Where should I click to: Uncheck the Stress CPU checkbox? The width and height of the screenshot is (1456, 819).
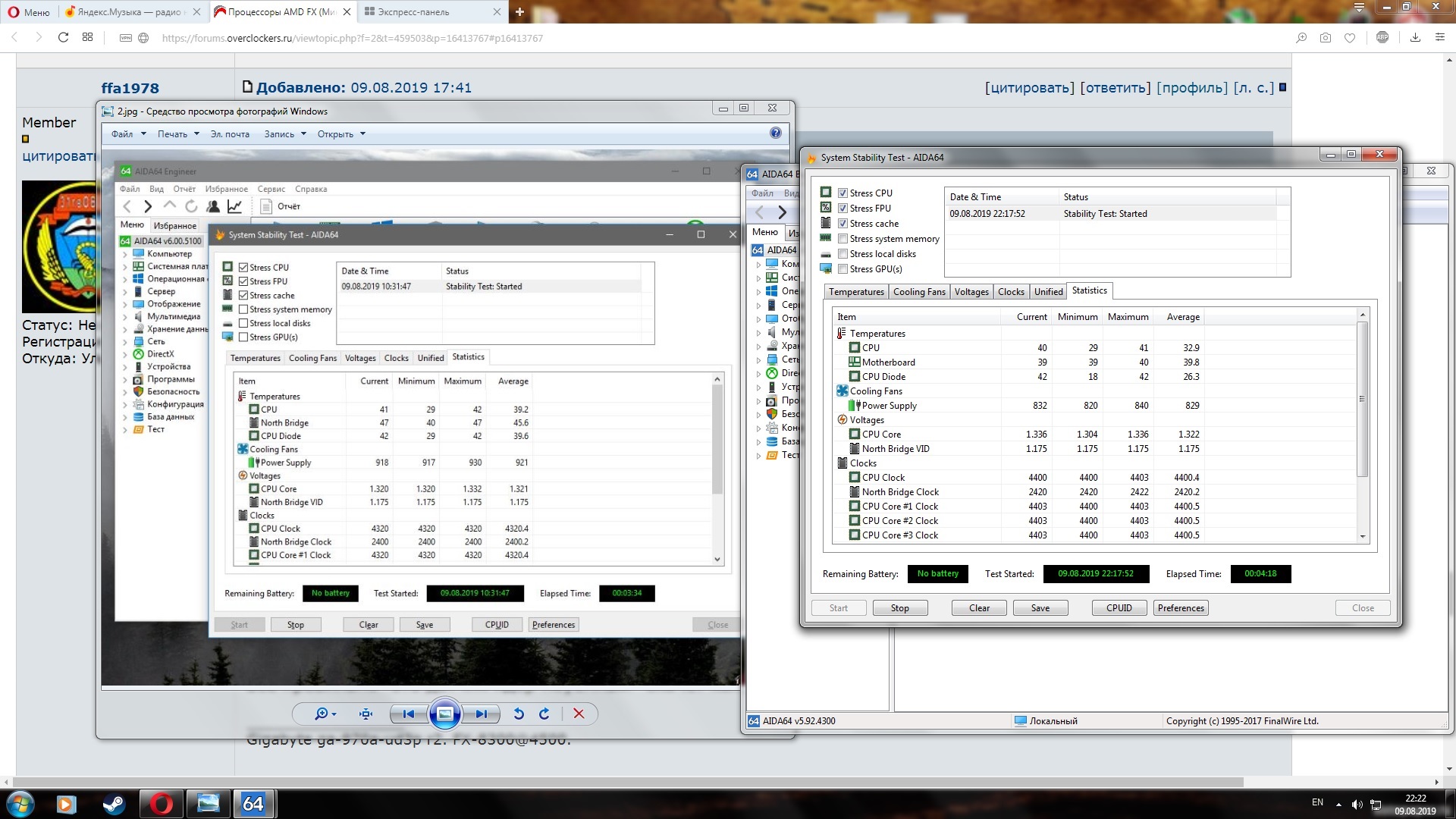pyautogui.click(x=843, y=193)
